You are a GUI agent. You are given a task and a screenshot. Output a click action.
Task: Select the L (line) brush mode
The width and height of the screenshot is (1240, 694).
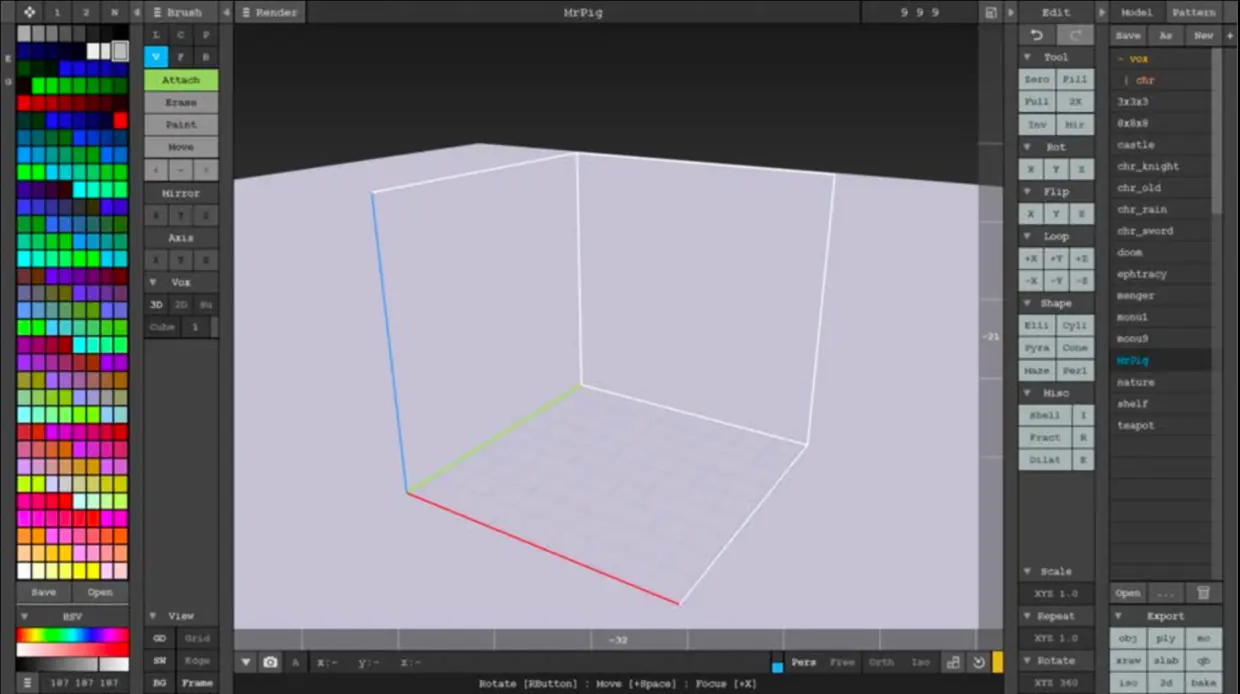pos(156,35)
